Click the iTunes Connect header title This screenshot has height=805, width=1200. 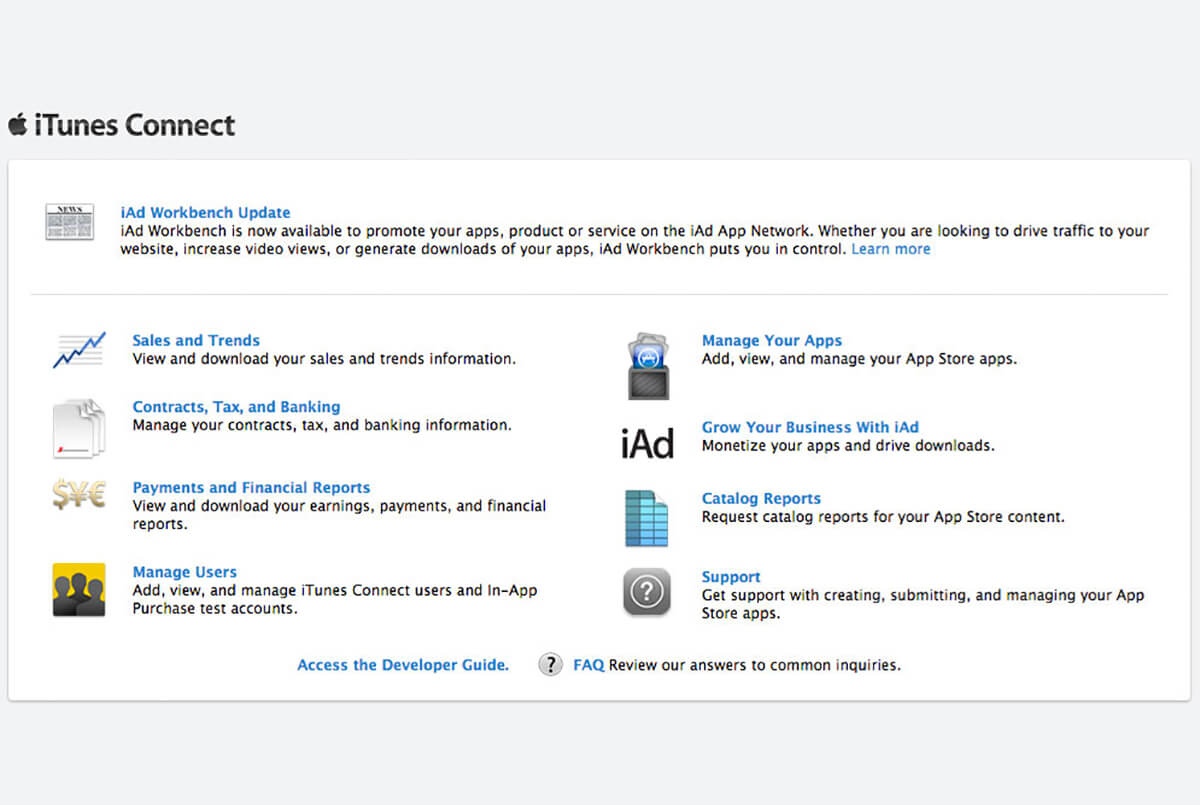(134, 125)
